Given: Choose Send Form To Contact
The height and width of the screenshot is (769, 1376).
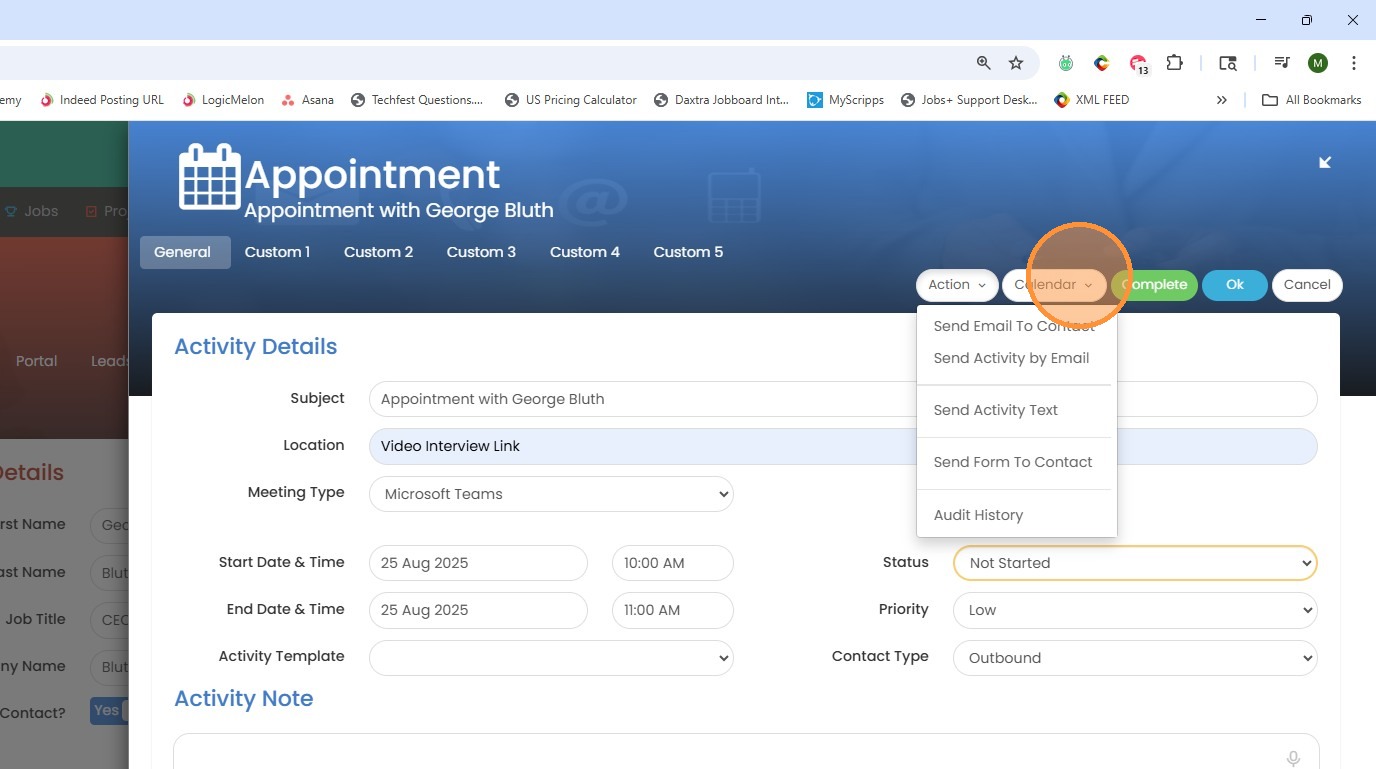Looking at the screenshot, I should (1012, 462).
